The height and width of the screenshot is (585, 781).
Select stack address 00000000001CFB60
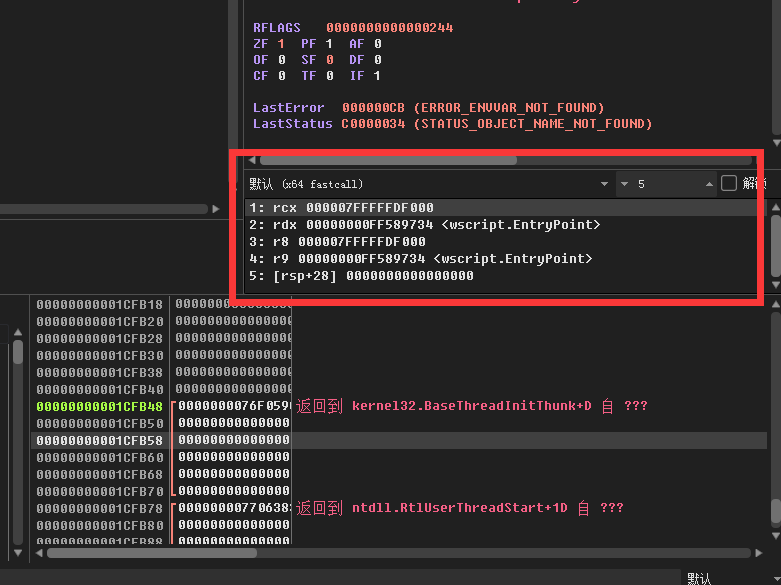pos(100,457)
